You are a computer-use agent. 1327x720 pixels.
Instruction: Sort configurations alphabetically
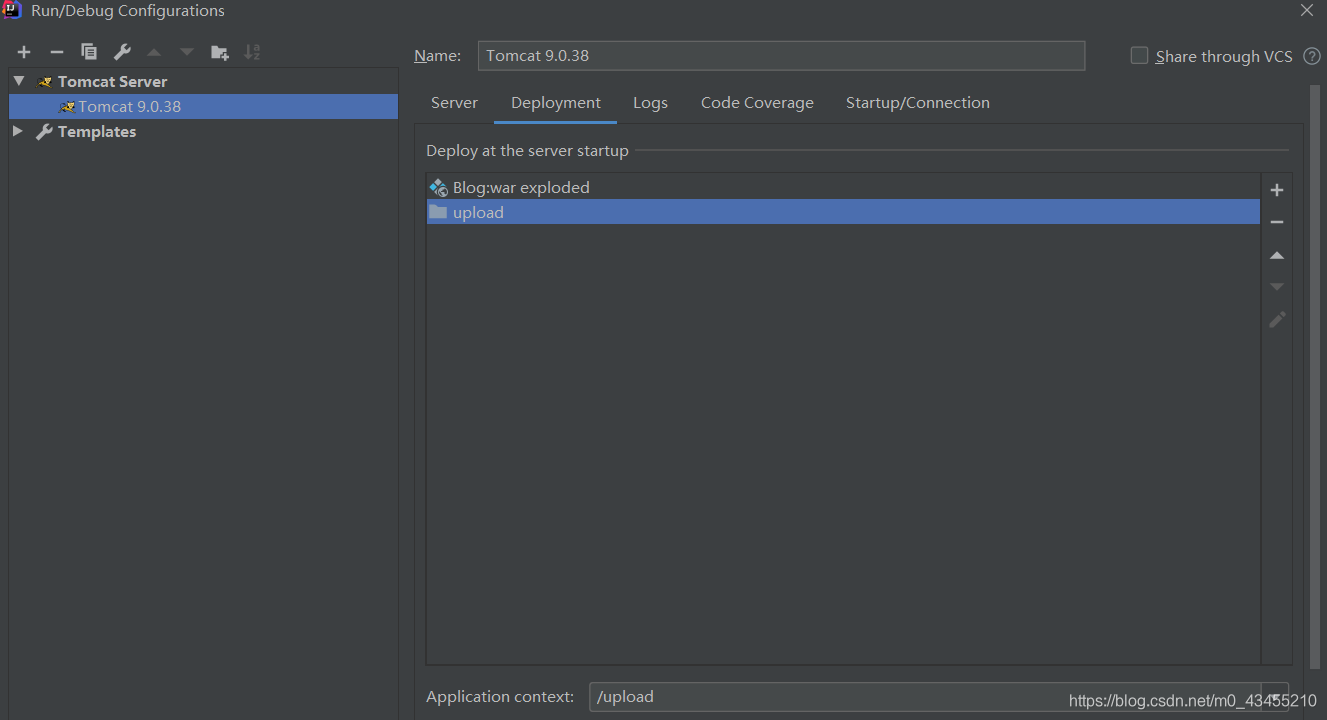click(x=252, y=52)
